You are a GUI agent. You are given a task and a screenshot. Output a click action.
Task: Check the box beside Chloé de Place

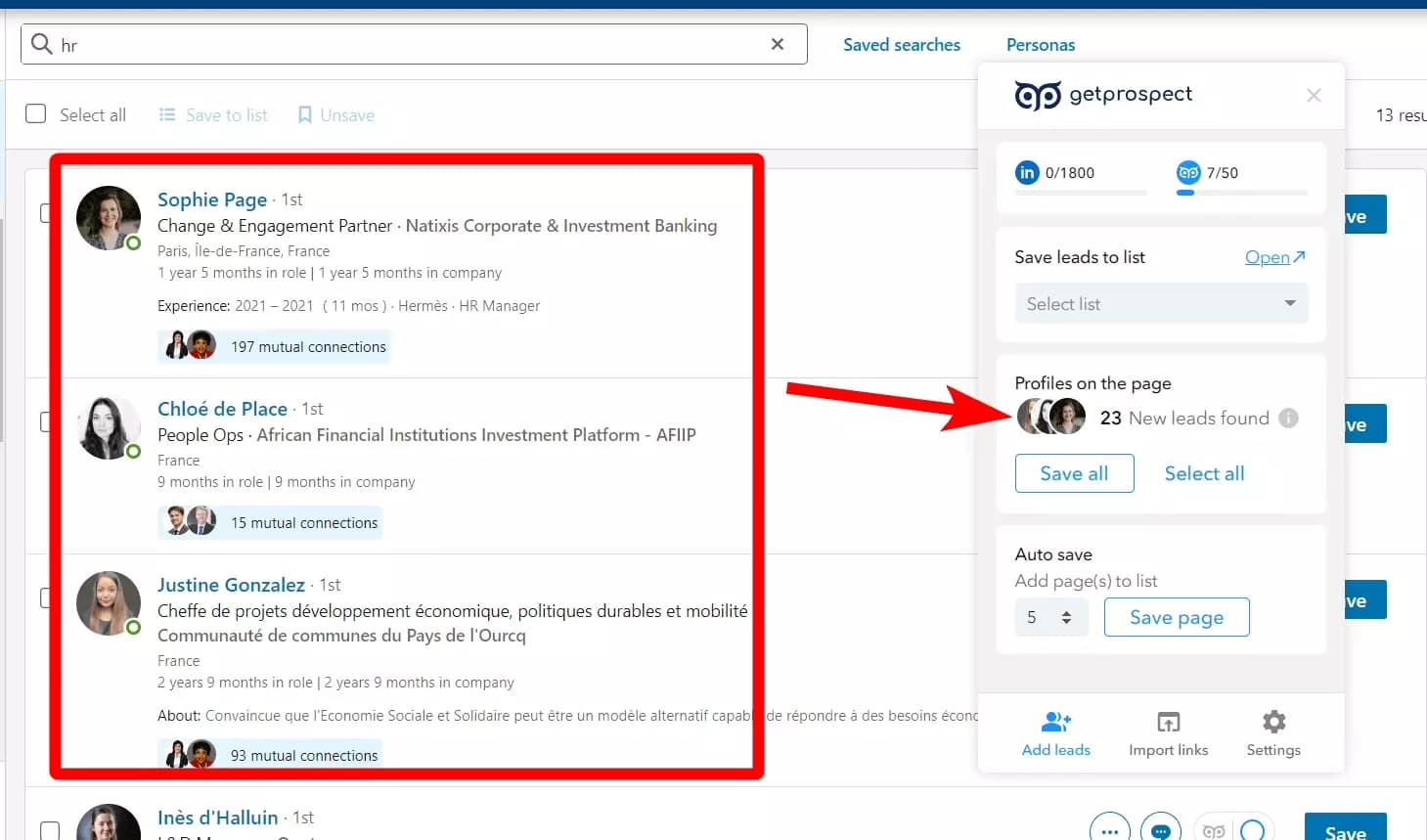(44, 420)
